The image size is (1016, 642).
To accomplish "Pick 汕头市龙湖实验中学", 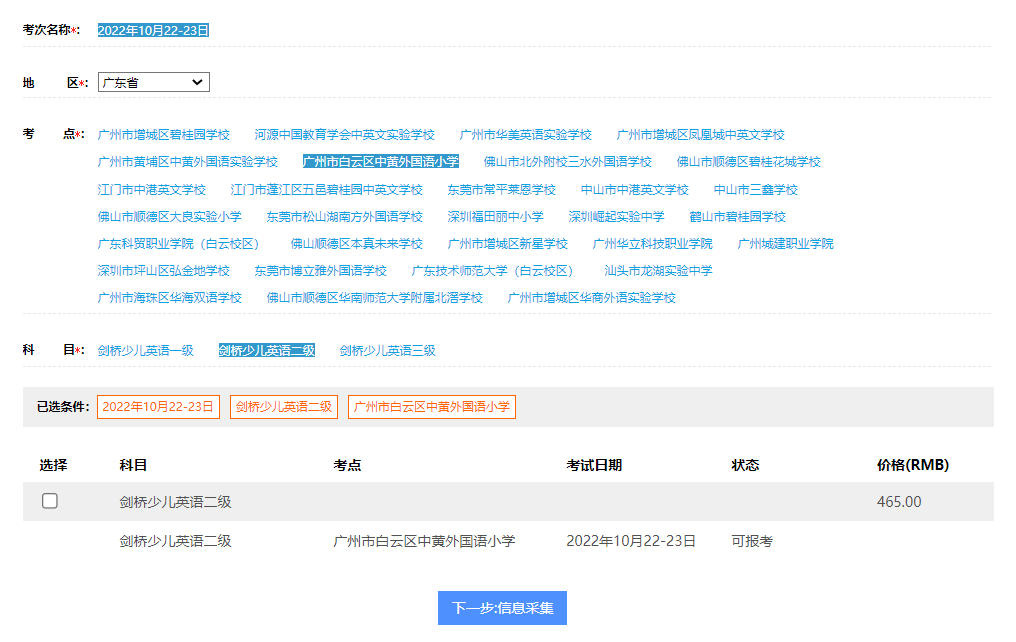I will 658,271.
